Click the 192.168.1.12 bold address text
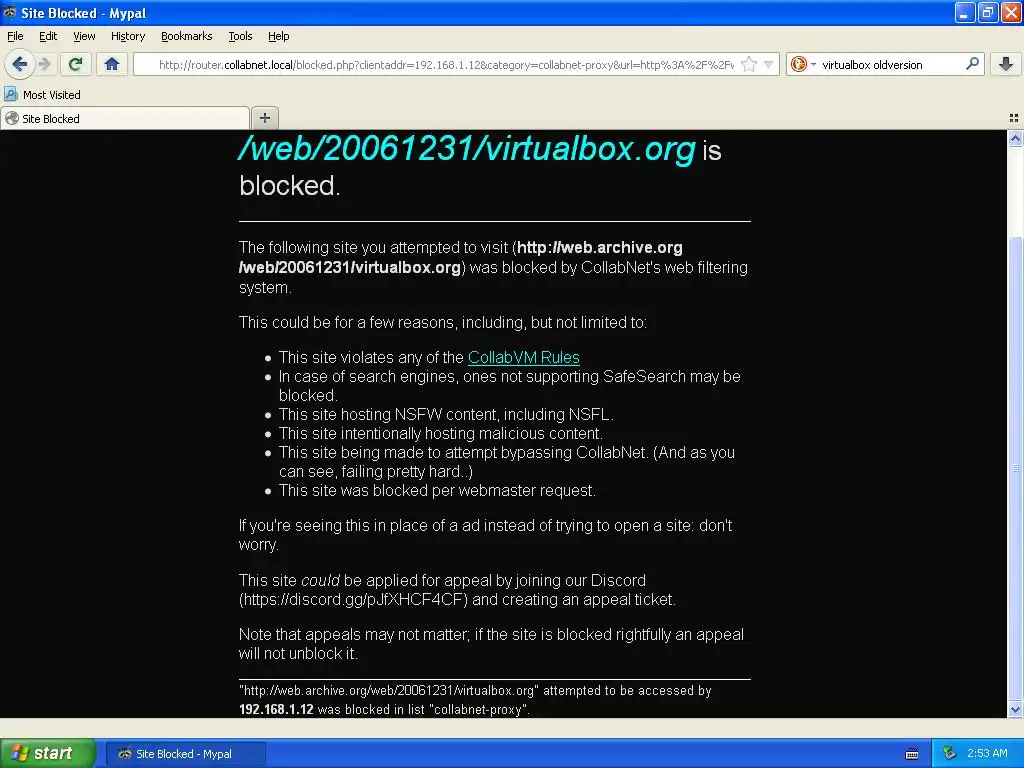 click(x=276, y=709)
